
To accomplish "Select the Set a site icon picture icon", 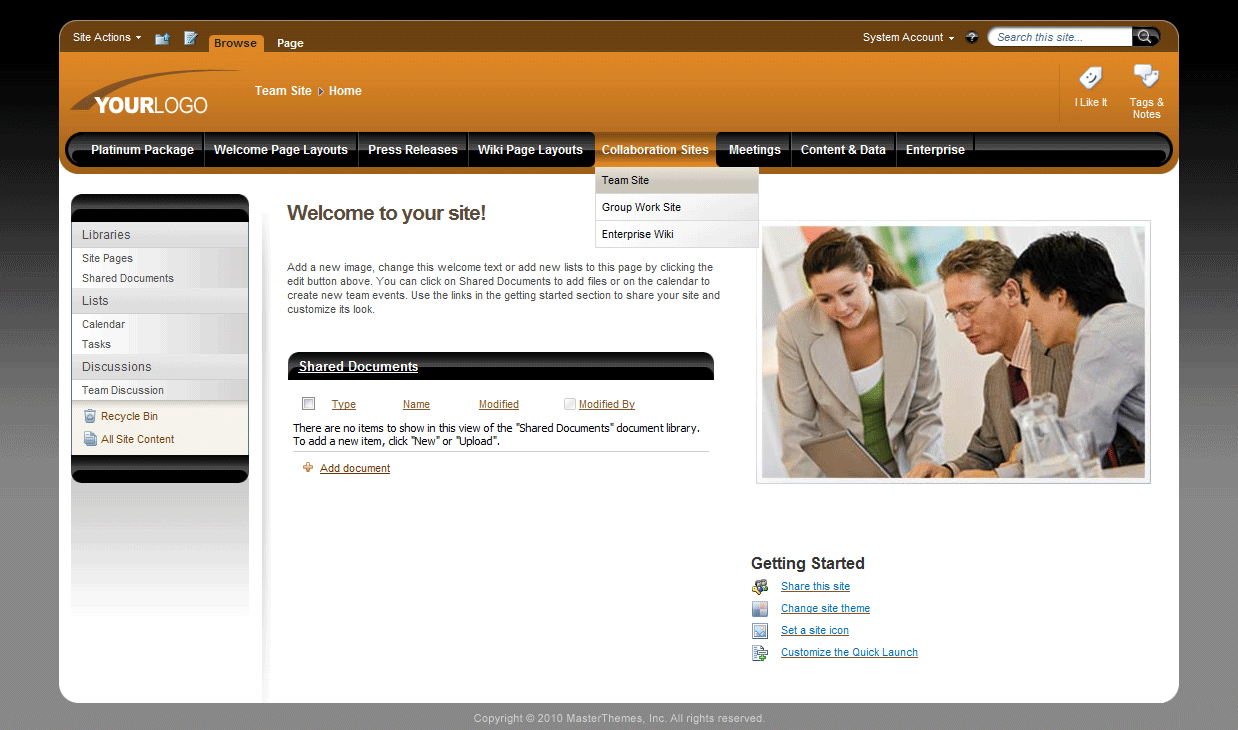I will coord(761,630).
